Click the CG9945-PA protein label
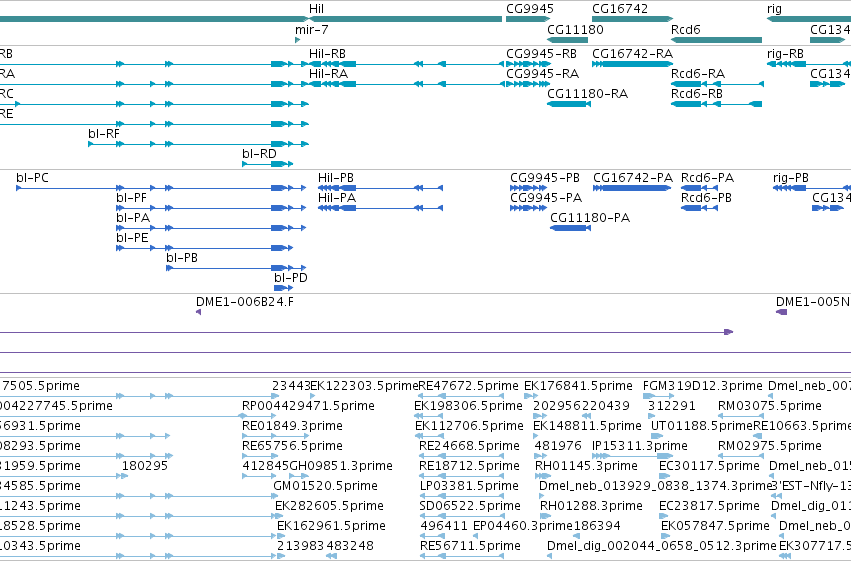This screenshot has height=561, width=851. click(x=546, y=198)
